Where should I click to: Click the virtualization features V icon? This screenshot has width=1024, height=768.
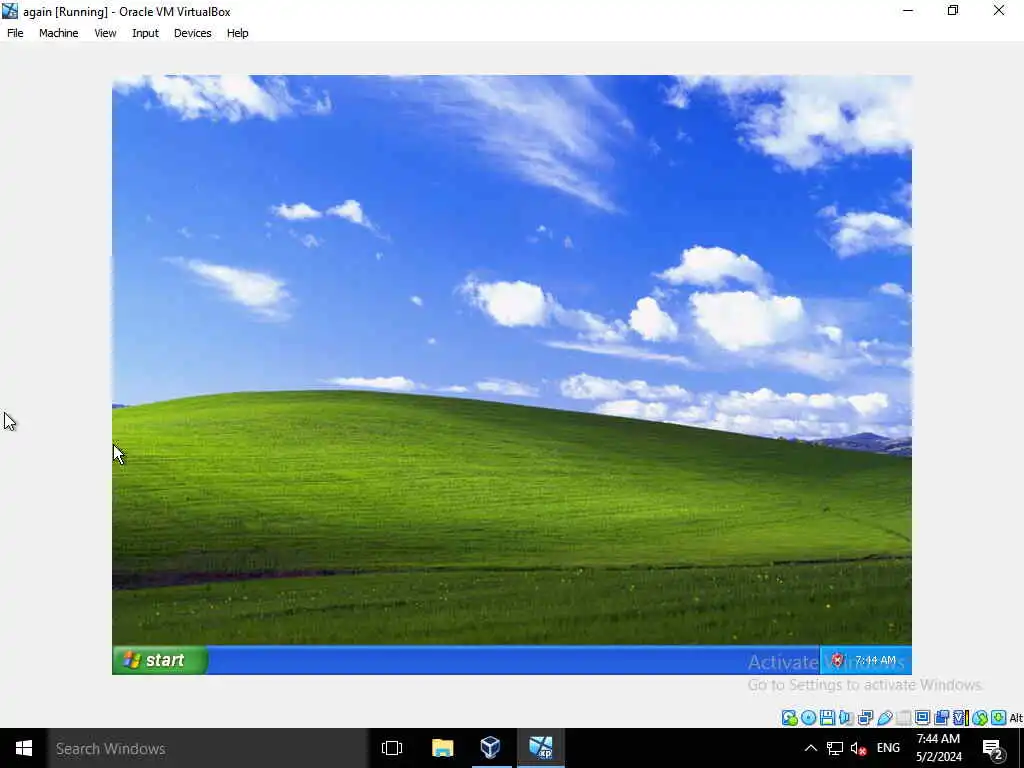[961, 718]
